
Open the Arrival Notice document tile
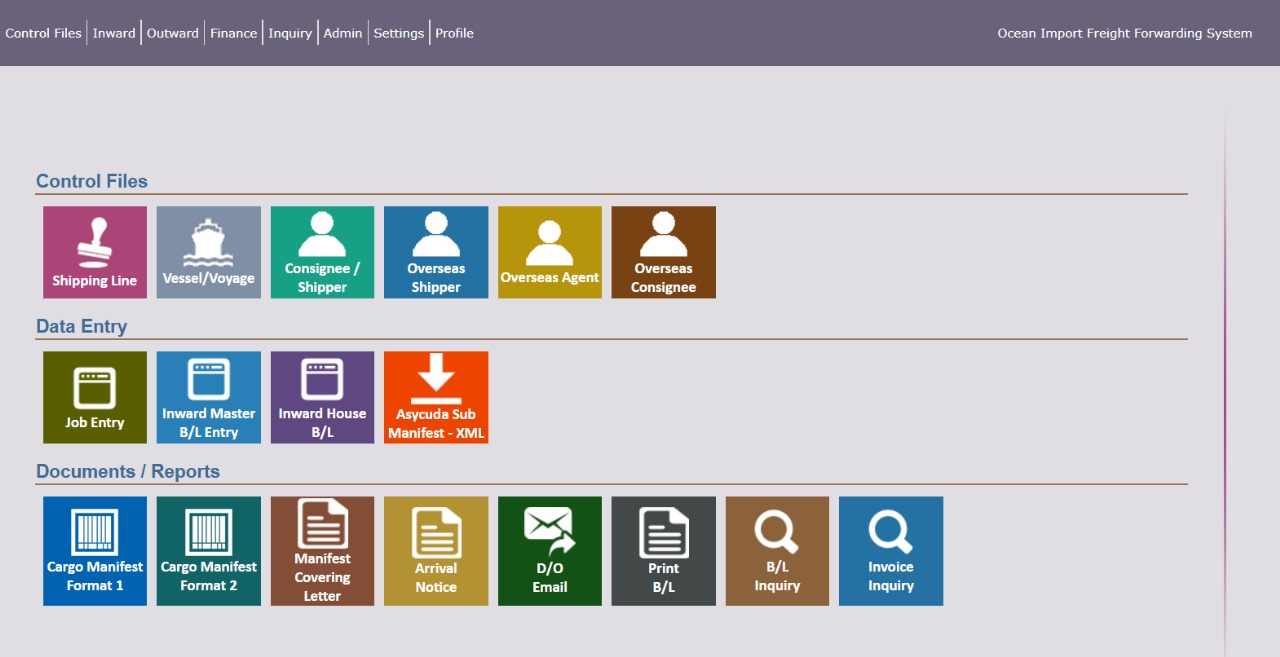coord(436,551)
